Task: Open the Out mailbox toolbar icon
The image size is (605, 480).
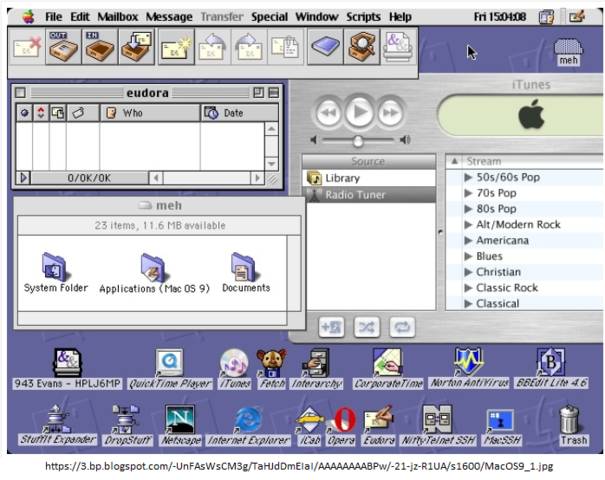Action: point(64,47)
